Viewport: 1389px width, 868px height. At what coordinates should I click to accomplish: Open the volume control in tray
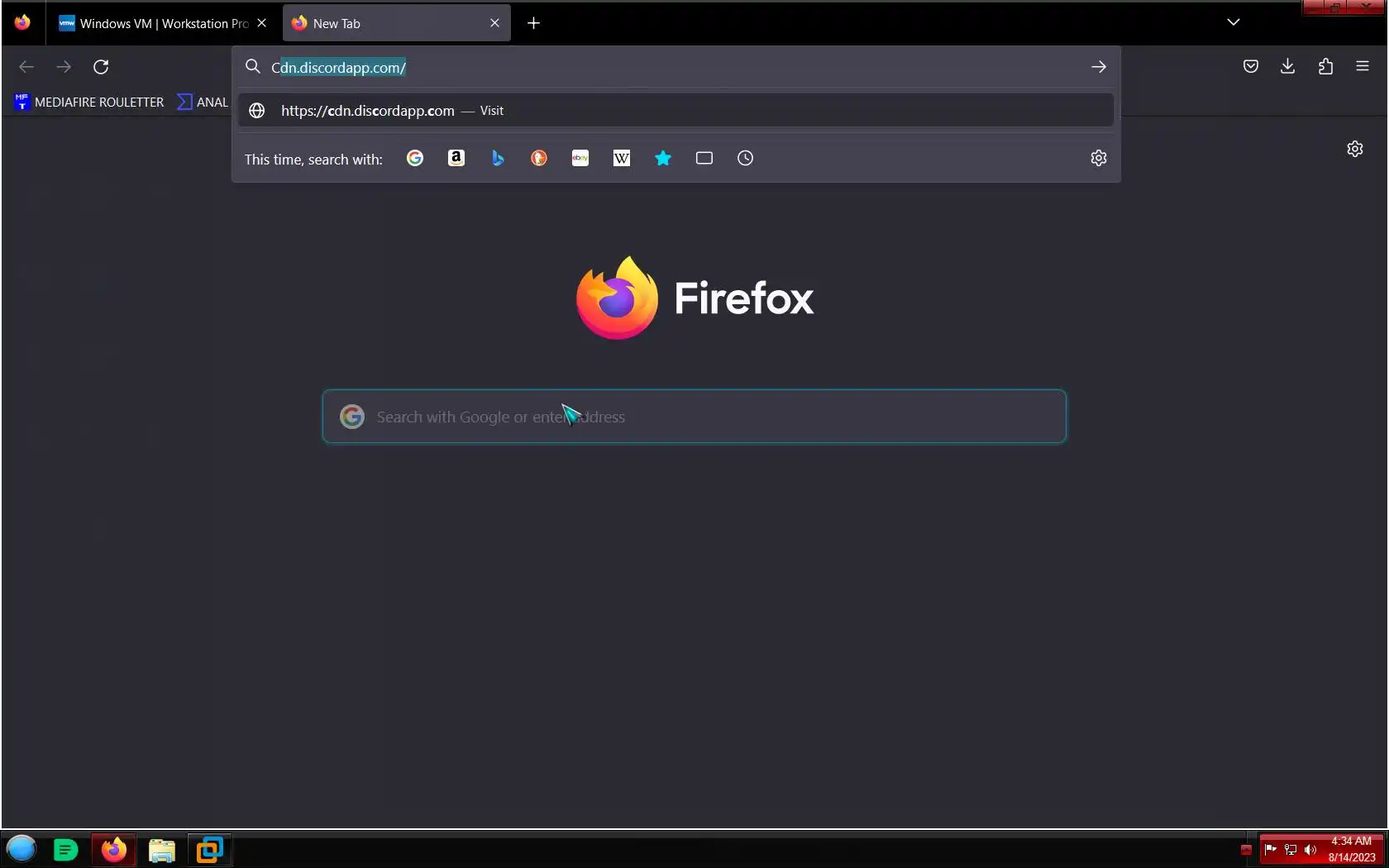click(1310, 849)
